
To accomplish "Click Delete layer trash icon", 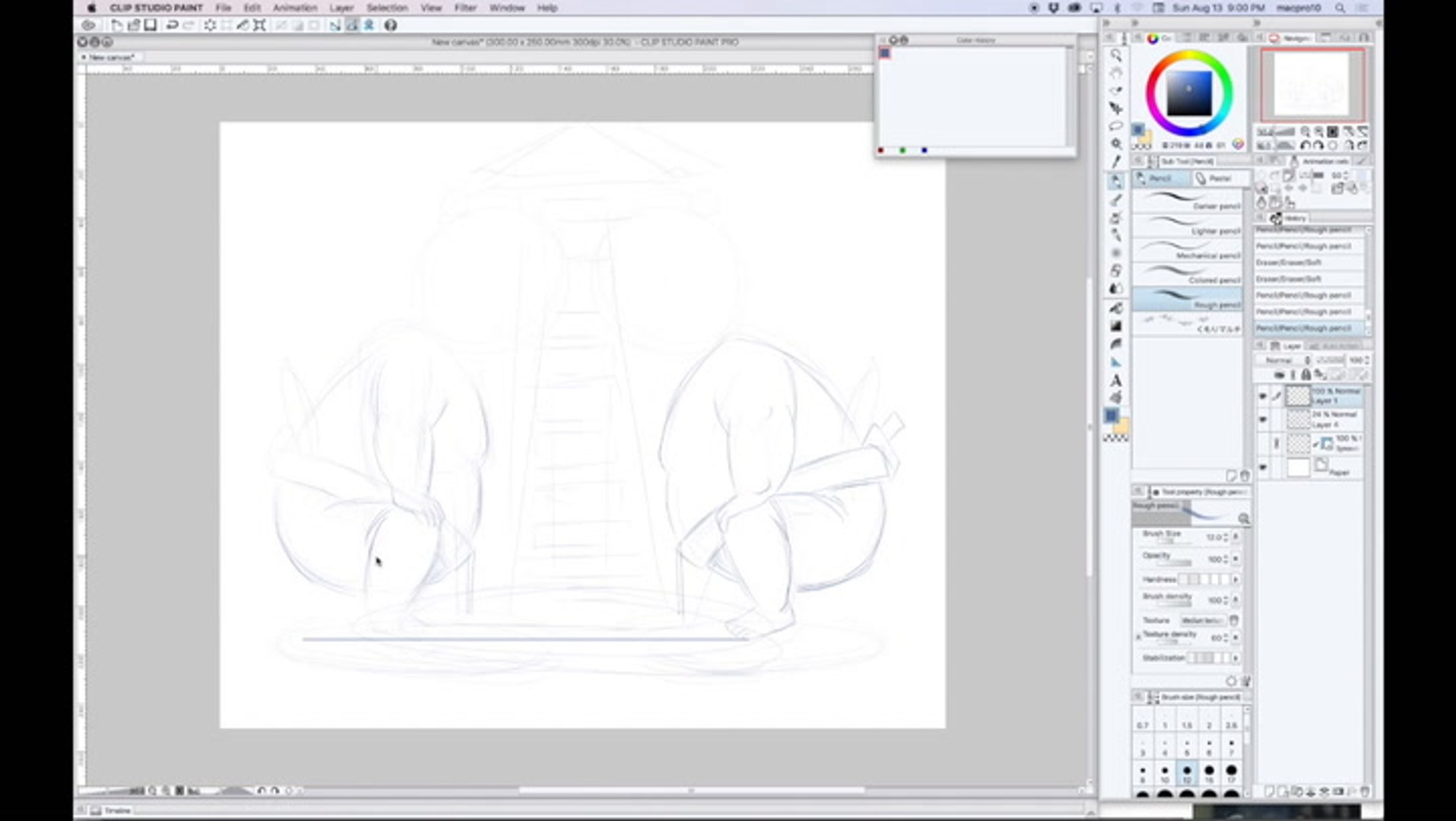I will click(1365, 791).
